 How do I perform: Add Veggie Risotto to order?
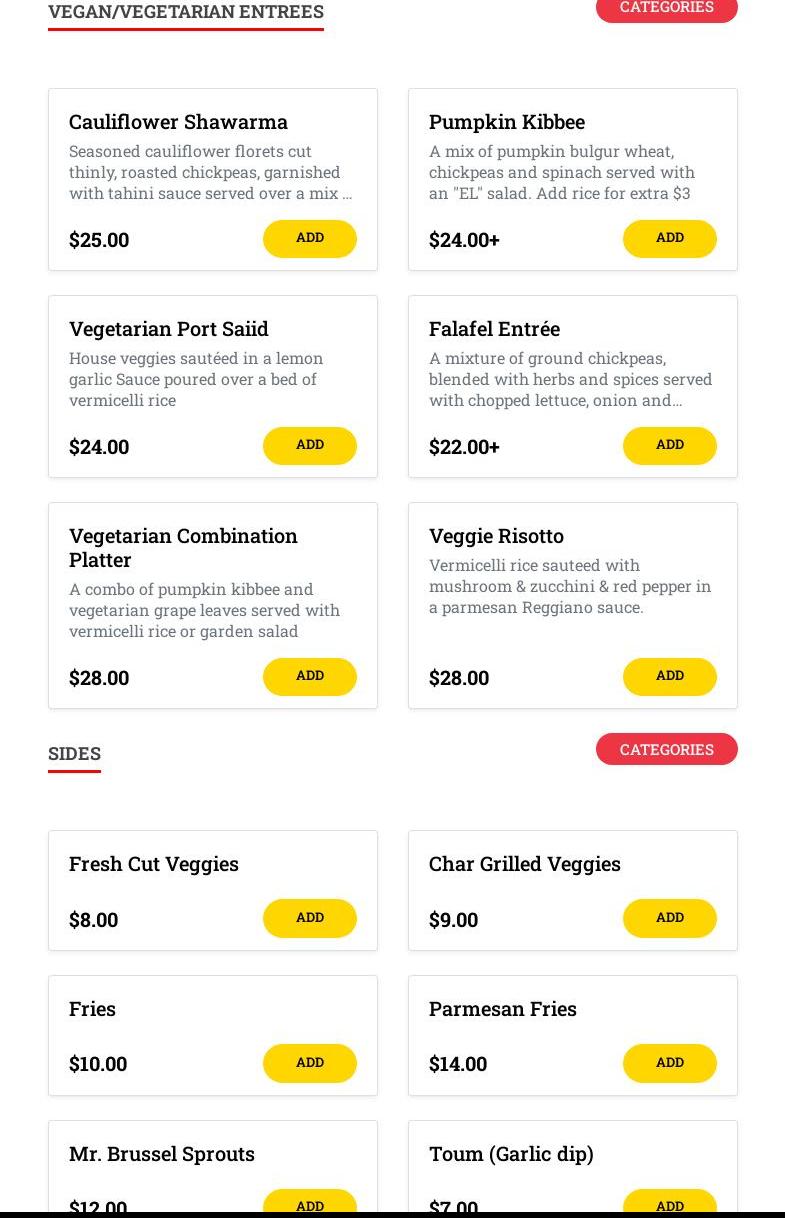click(x=670, y=677)
